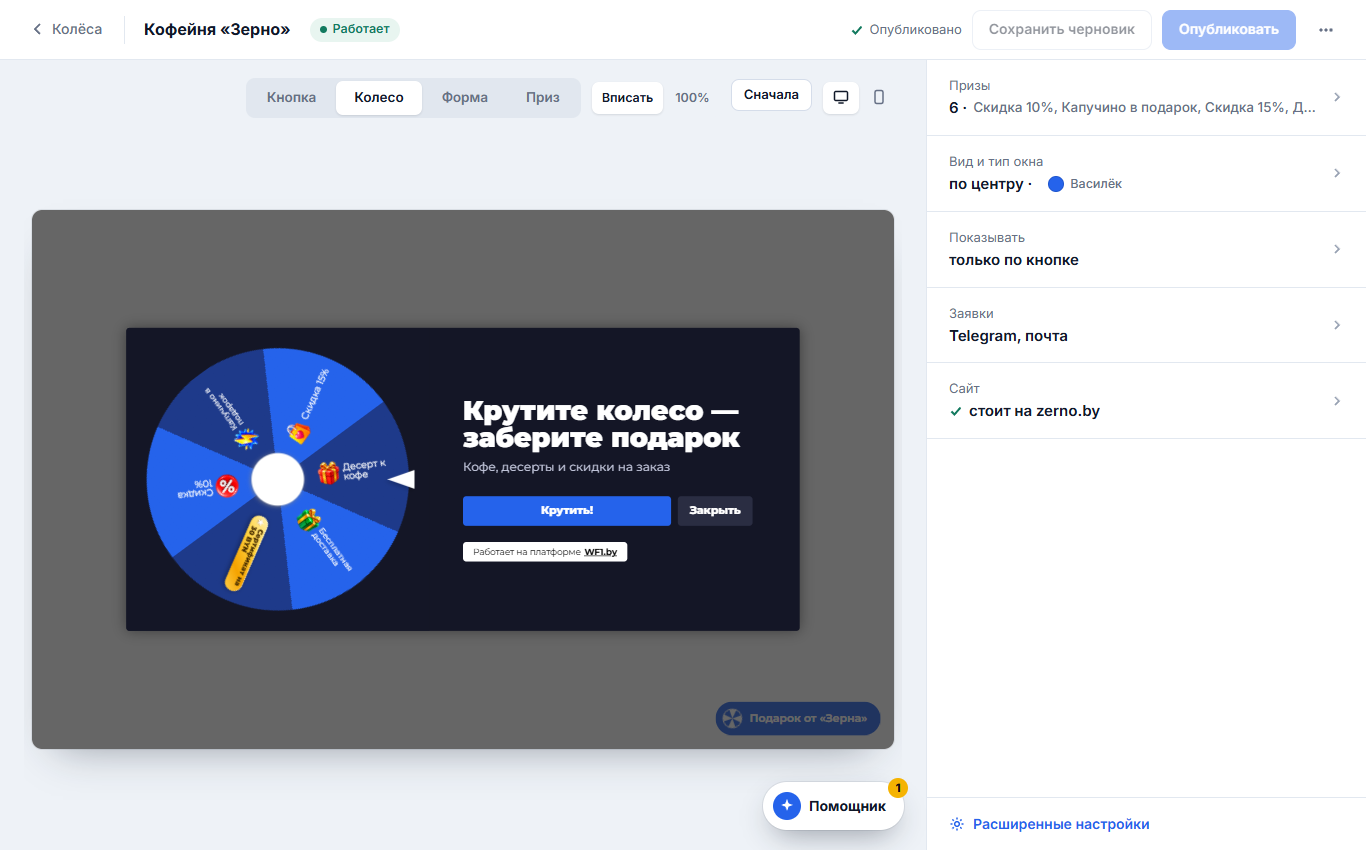Click the Кофейня «Зерно» title

(217, 29)
